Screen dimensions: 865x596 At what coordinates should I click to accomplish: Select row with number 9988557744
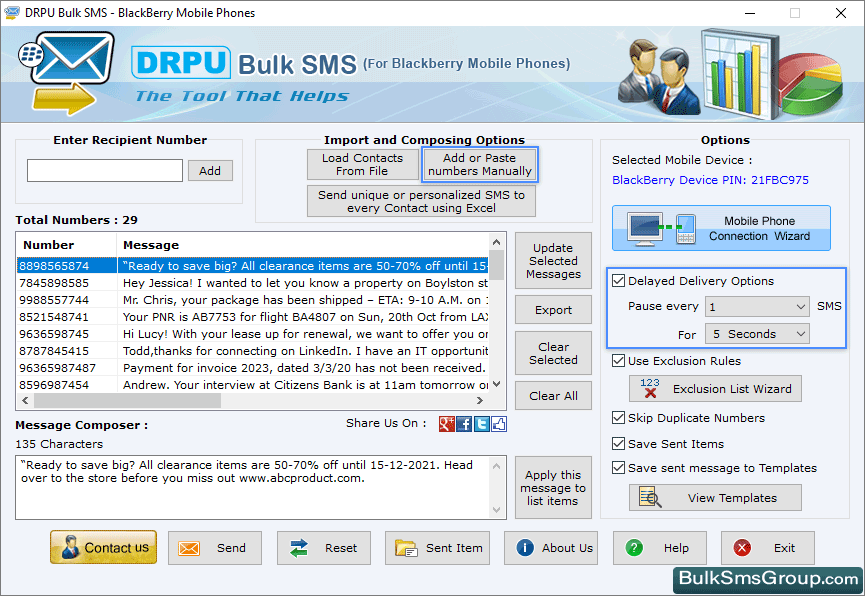(253, 300)
